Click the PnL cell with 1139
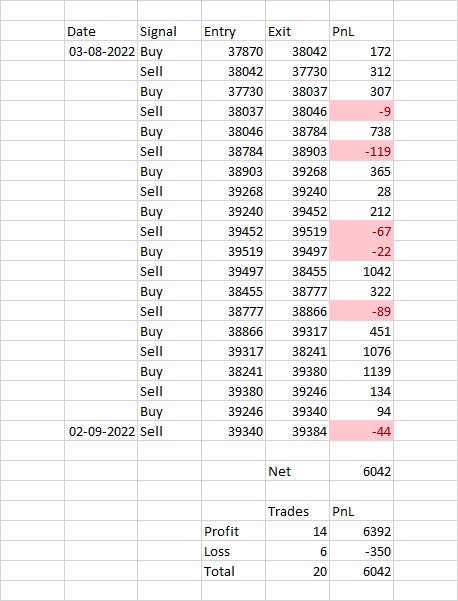 [x=361, y=371]
